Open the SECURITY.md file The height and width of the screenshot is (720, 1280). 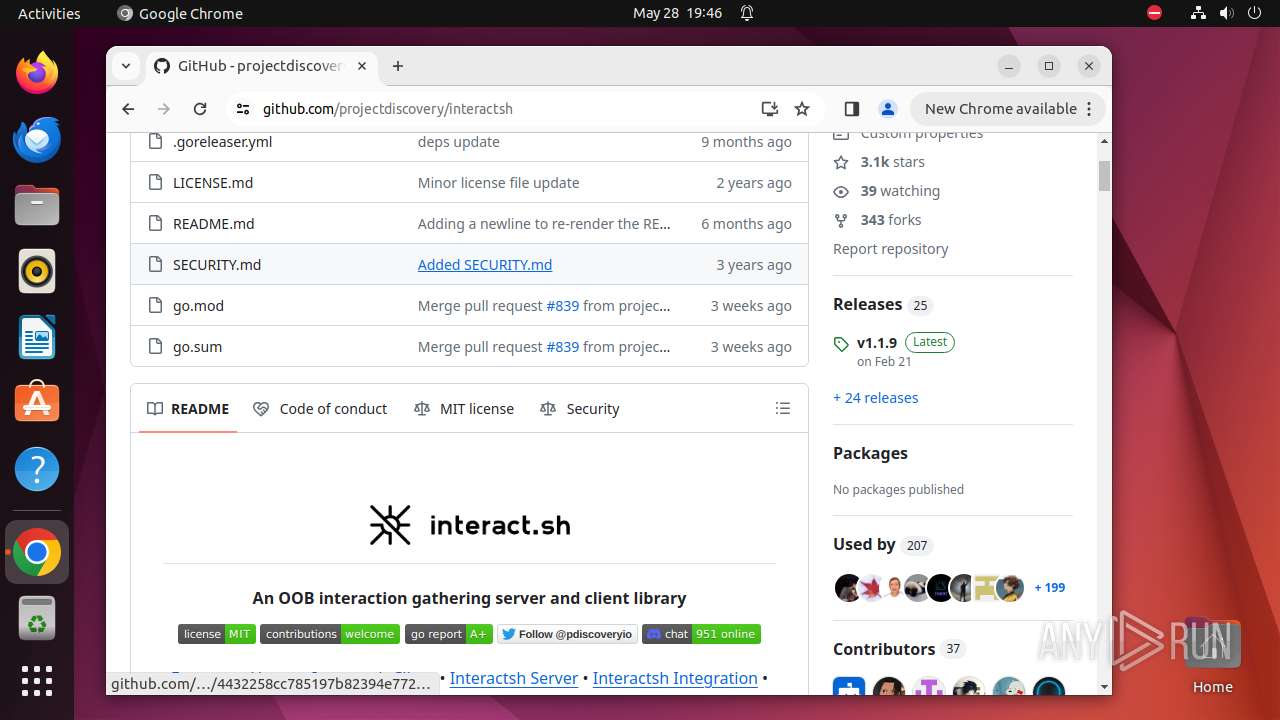(217, 265)
